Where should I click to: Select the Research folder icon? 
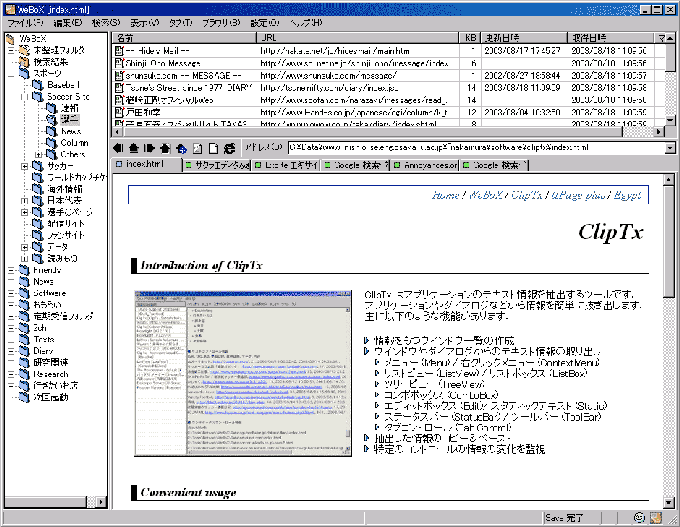pyautogui.click(x=24, y=374)
